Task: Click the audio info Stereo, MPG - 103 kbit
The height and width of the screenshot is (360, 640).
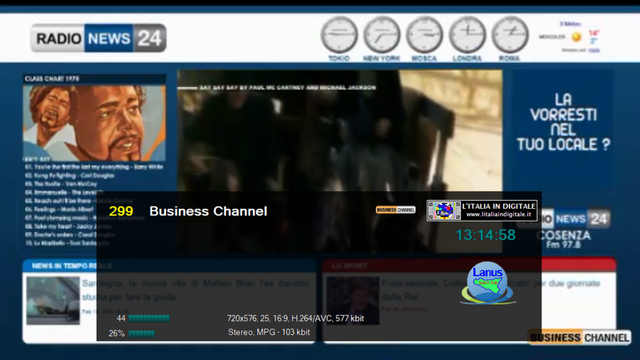Action: [269, 332]
